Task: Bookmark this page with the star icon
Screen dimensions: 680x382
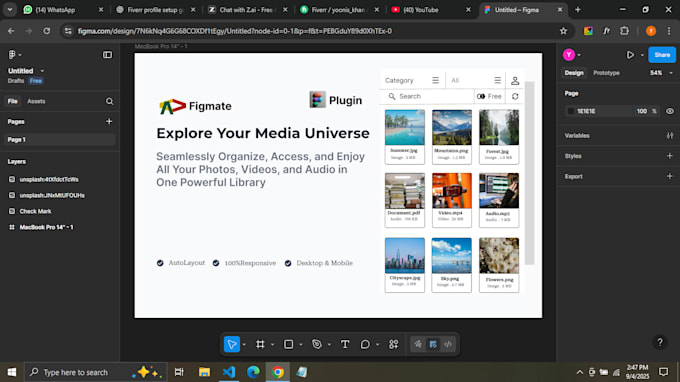Action: (563, 31)
